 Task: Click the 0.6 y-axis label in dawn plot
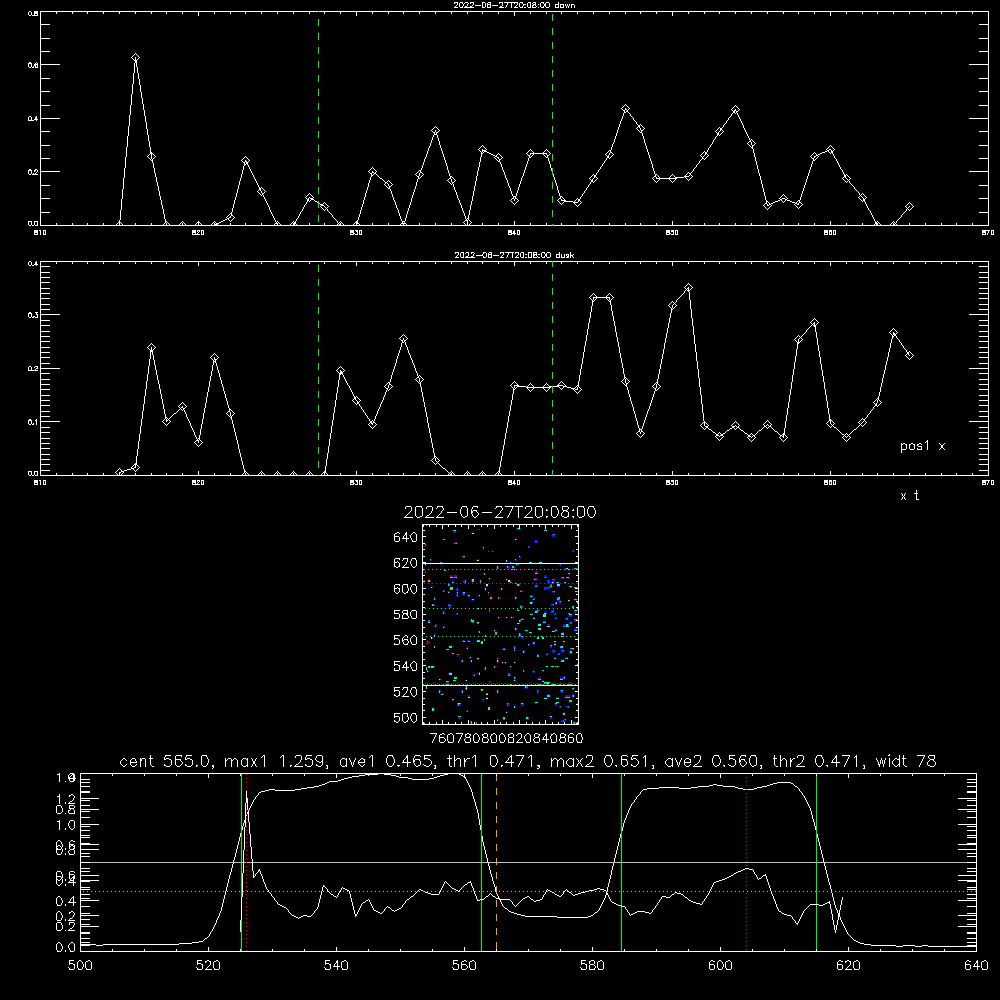[x=33, y=65]
